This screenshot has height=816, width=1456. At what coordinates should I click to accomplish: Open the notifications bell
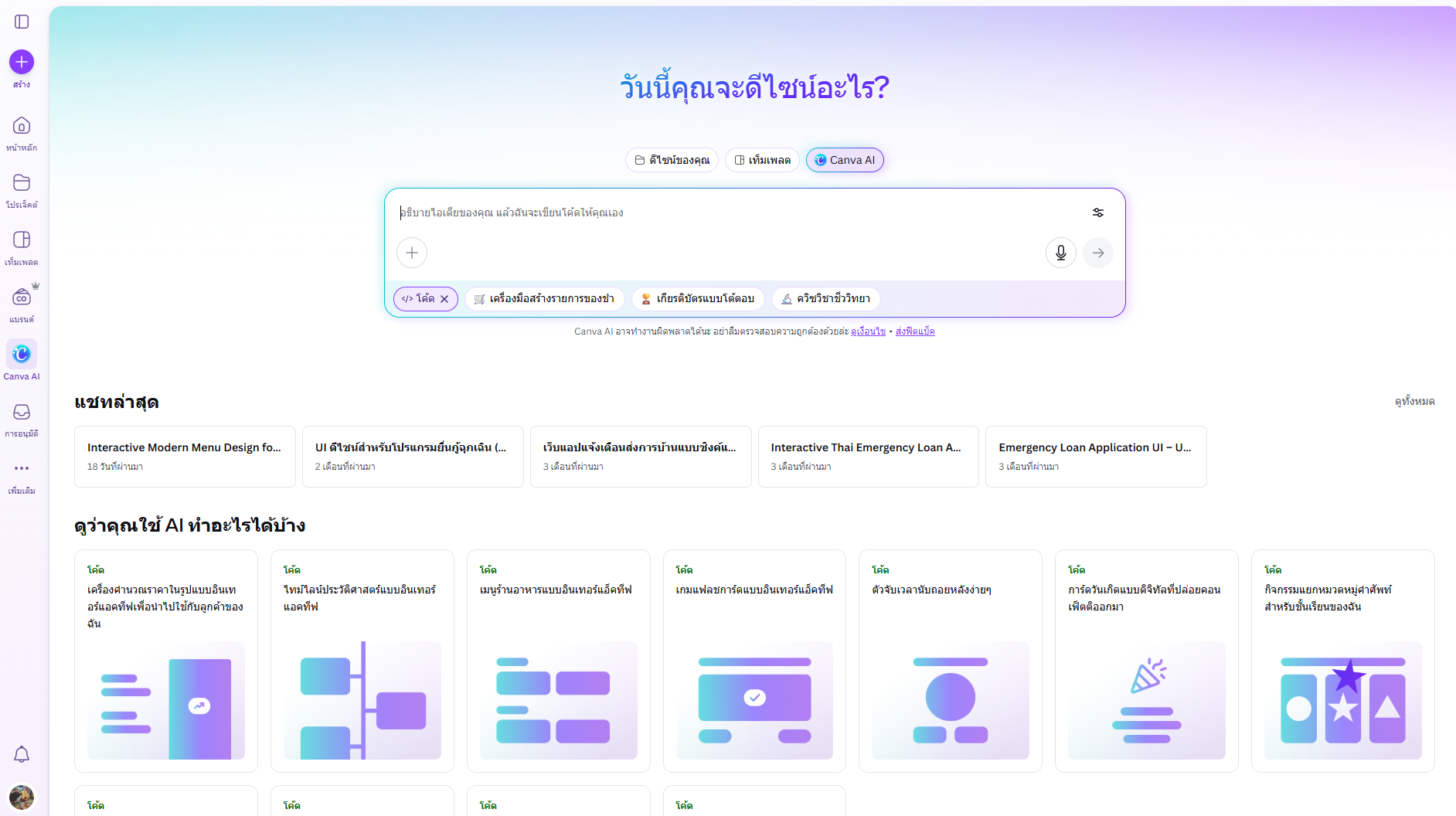point(22,754)
